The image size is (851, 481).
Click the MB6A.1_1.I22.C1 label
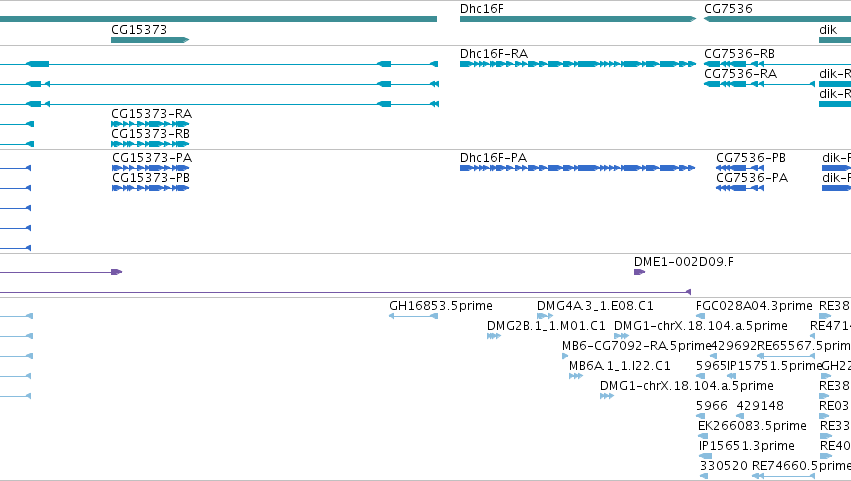tap(619, 366)
